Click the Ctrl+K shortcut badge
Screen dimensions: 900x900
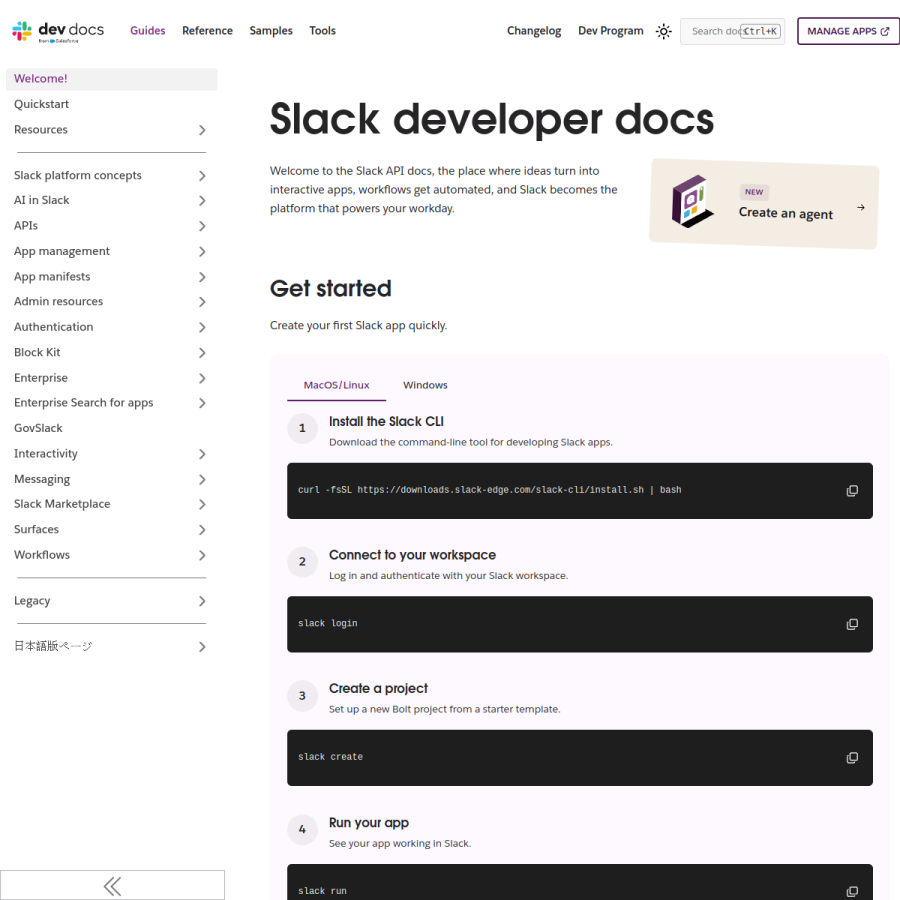click(761, 31)
